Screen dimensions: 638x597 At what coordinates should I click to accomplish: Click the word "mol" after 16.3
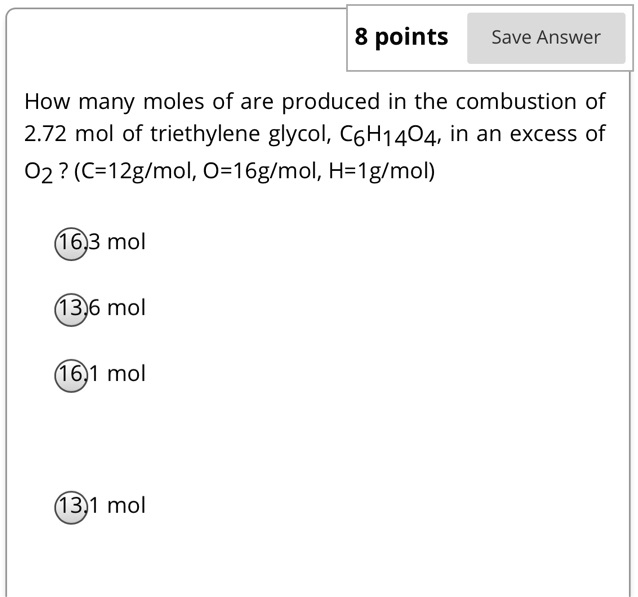click(126, 242)
